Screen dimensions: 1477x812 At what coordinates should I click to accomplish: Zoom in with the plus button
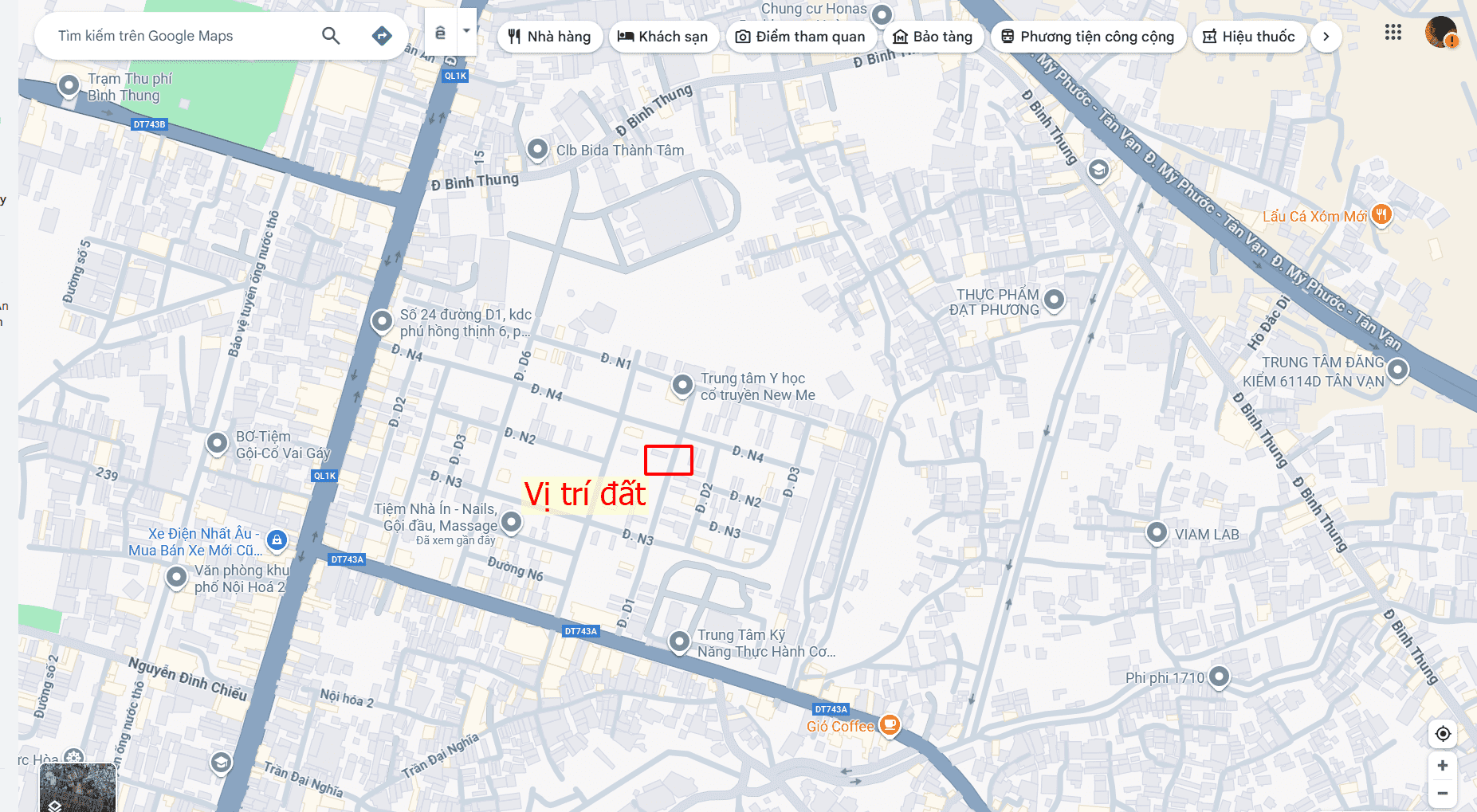1443,766
